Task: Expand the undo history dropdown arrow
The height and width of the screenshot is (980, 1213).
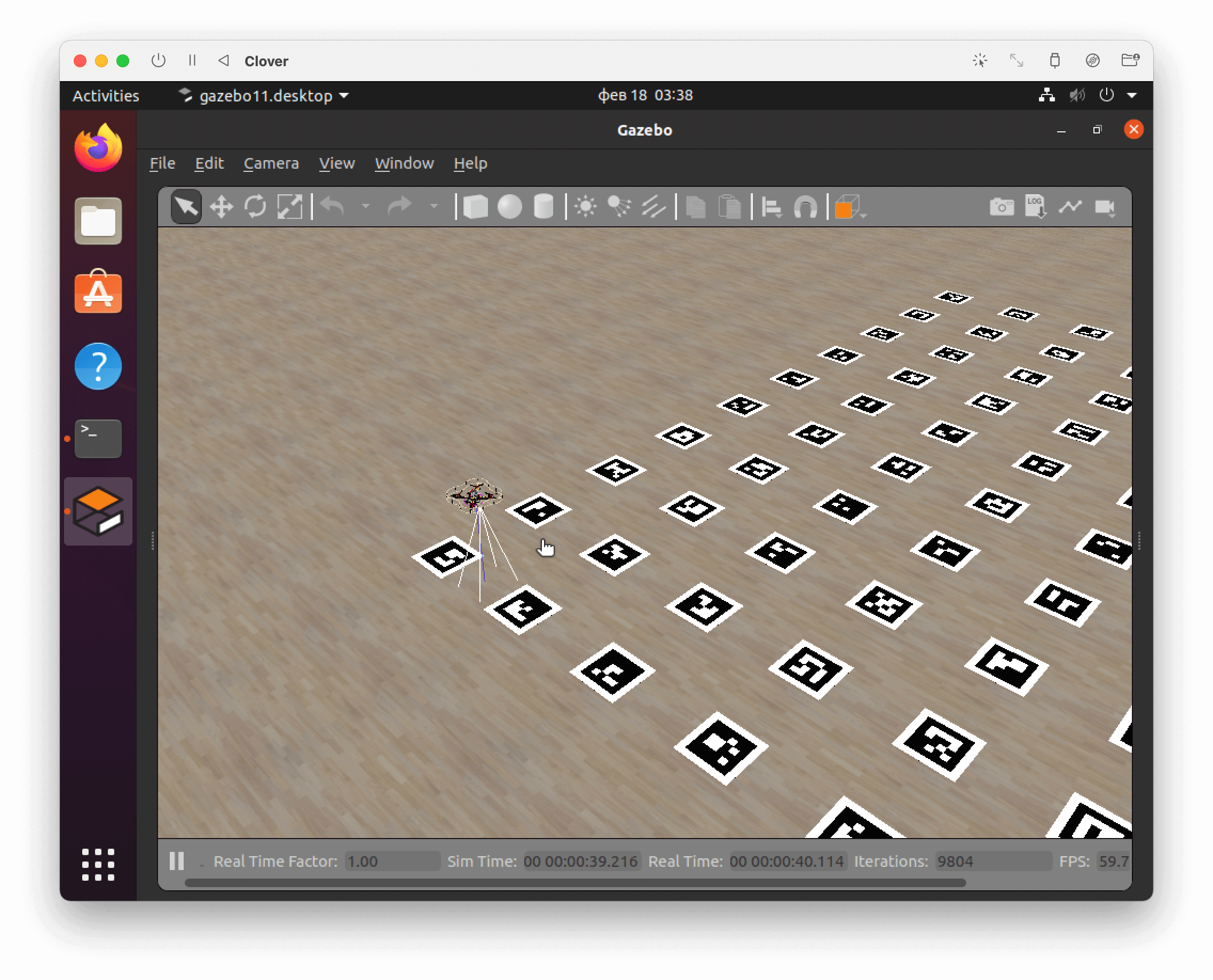Action: [366, 207]
